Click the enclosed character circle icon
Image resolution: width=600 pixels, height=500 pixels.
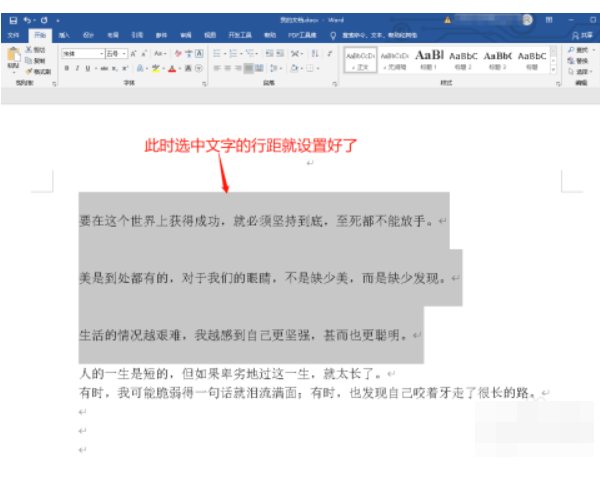point(199,68)
